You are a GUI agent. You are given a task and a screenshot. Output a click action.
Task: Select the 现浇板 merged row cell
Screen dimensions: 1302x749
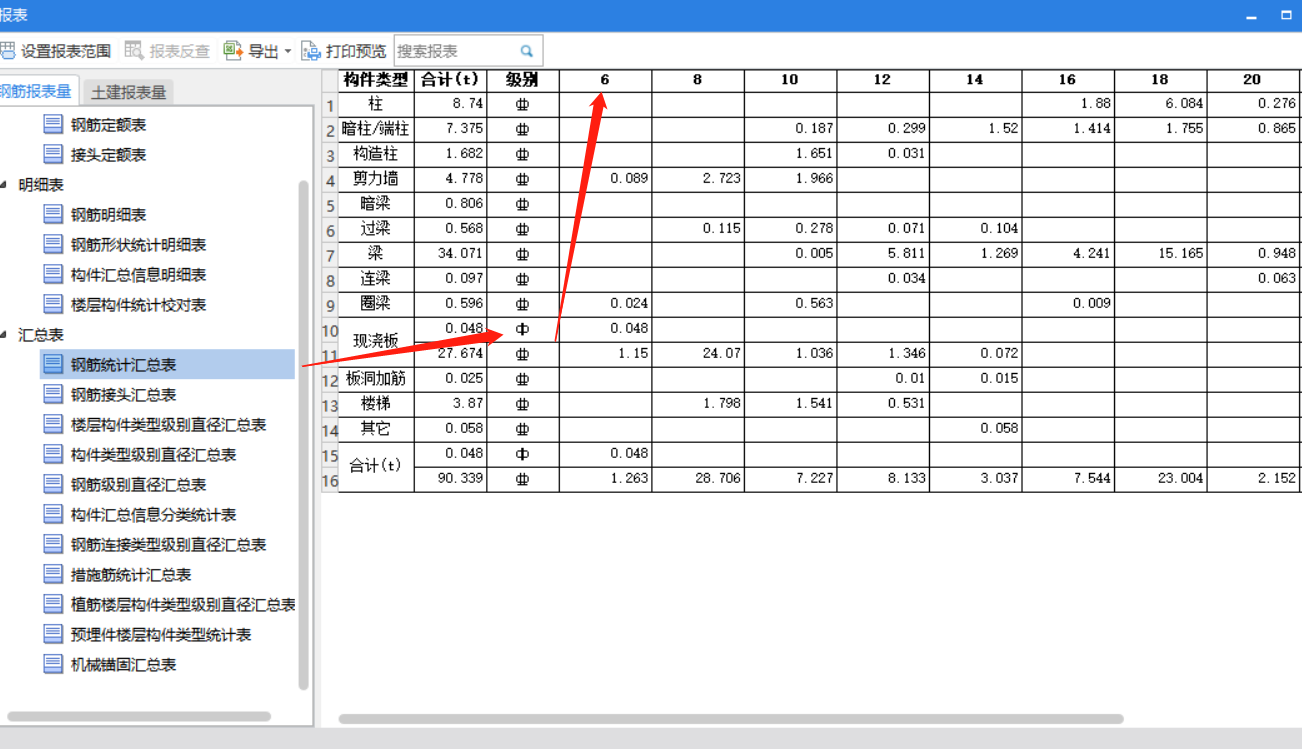tap(376, 341)
